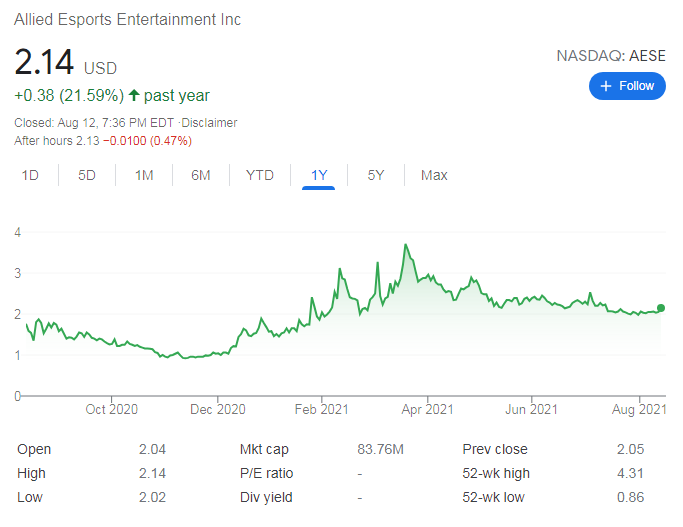Click the P/E ratio label
The height and width of the screenshot is (527, 683).
(x=267, y=473)
